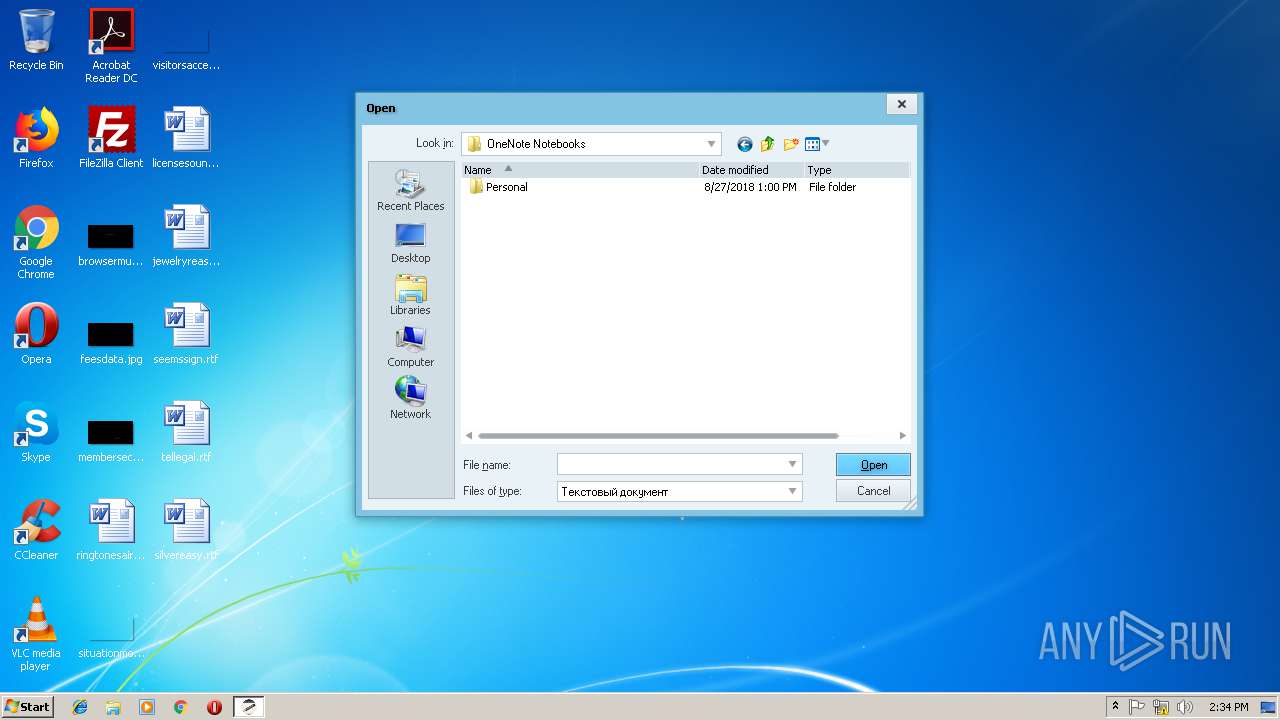Image resolution: width=1280 pixels, height=720 pixels.
Task: Select the licensesoun document on desktop
Action: tap(186, 138)
